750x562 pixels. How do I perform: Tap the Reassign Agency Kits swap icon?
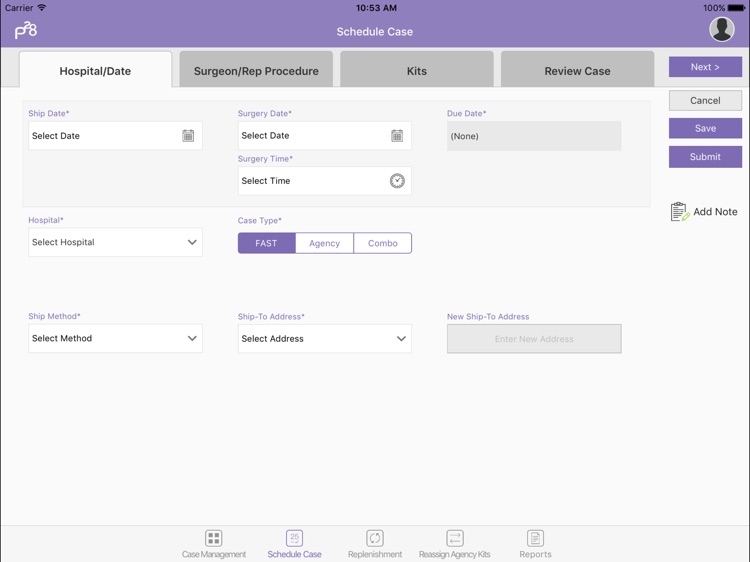click(x=454, y=538)
